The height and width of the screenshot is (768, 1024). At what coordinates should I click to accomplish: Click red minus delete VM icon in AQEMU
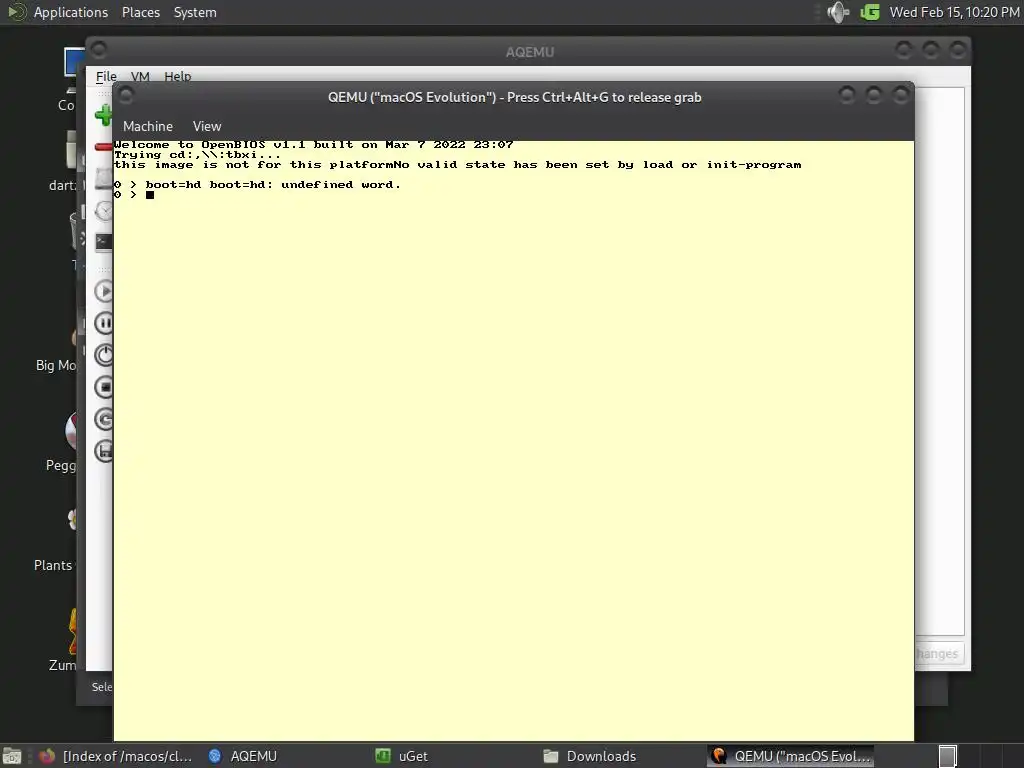[x=103, y=146]
